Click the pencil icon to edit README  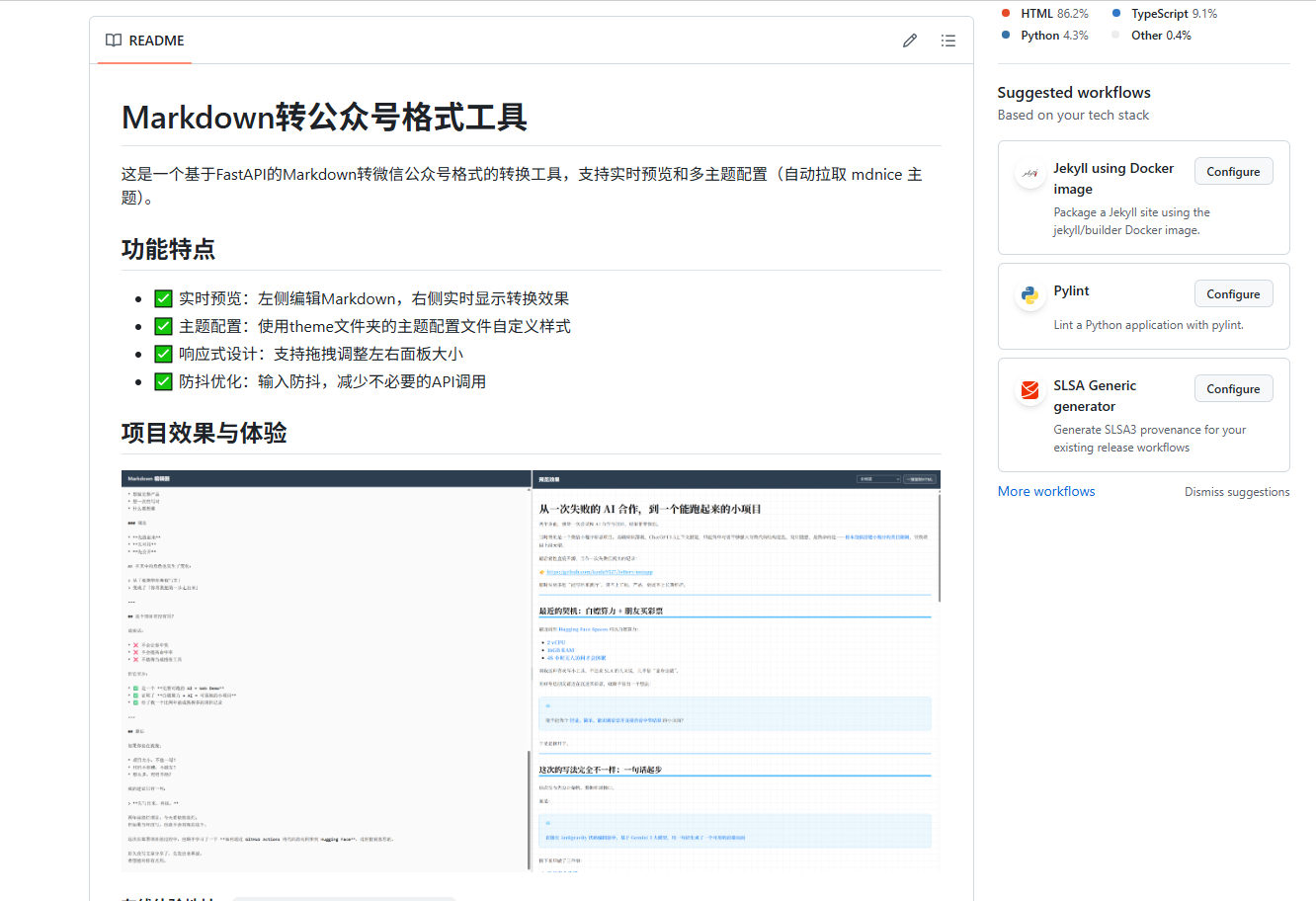[909, 41]
